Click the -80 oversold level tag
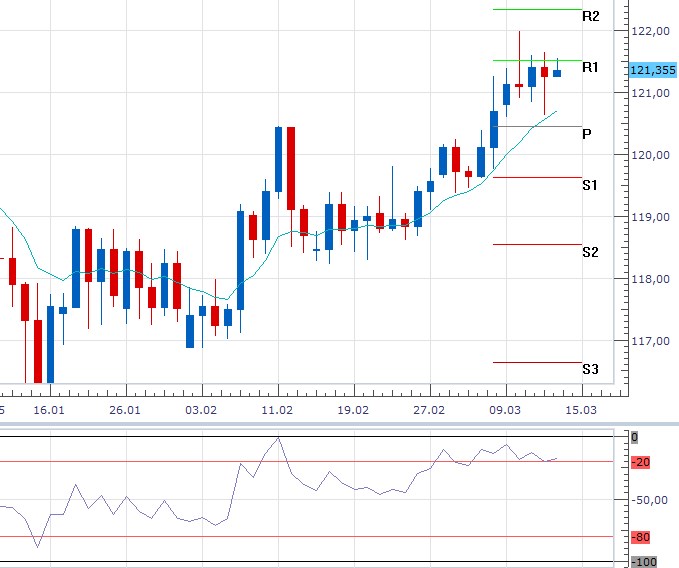 (641, 538)
